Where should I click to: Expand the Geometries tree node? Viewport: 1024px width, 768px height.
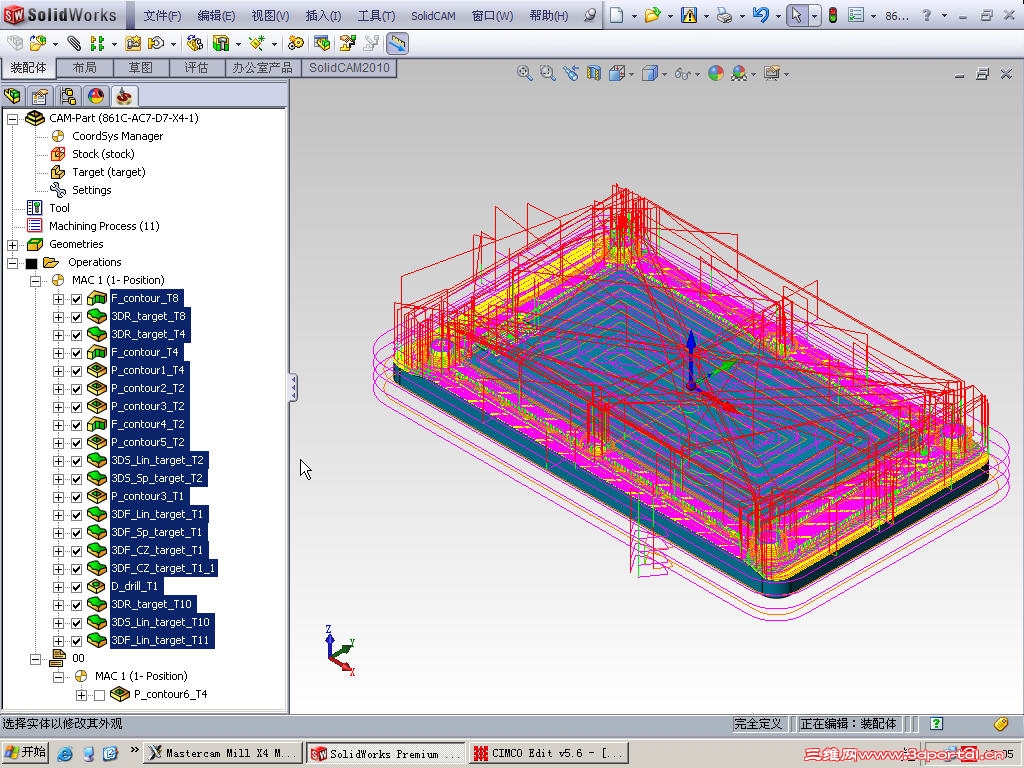[x=12, y=245]
